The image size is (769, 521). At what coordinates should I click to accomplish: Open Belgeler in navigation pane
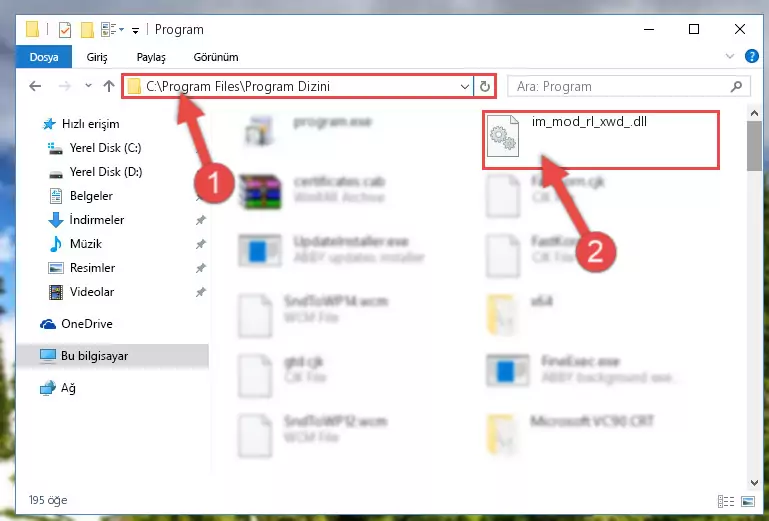pos(91,196)
